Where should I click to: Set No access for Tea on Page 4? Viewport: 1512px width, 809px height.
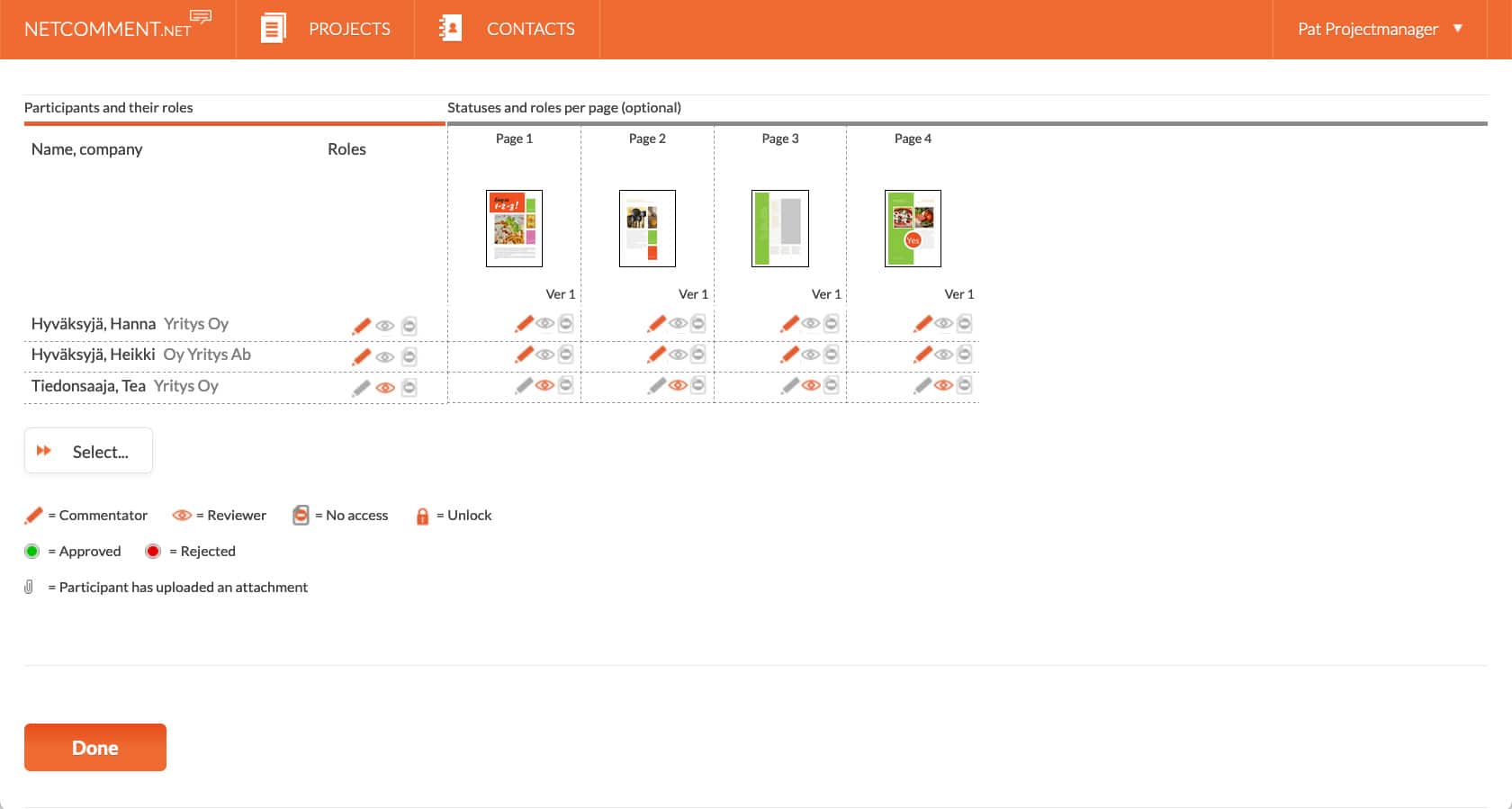[964, 385]
